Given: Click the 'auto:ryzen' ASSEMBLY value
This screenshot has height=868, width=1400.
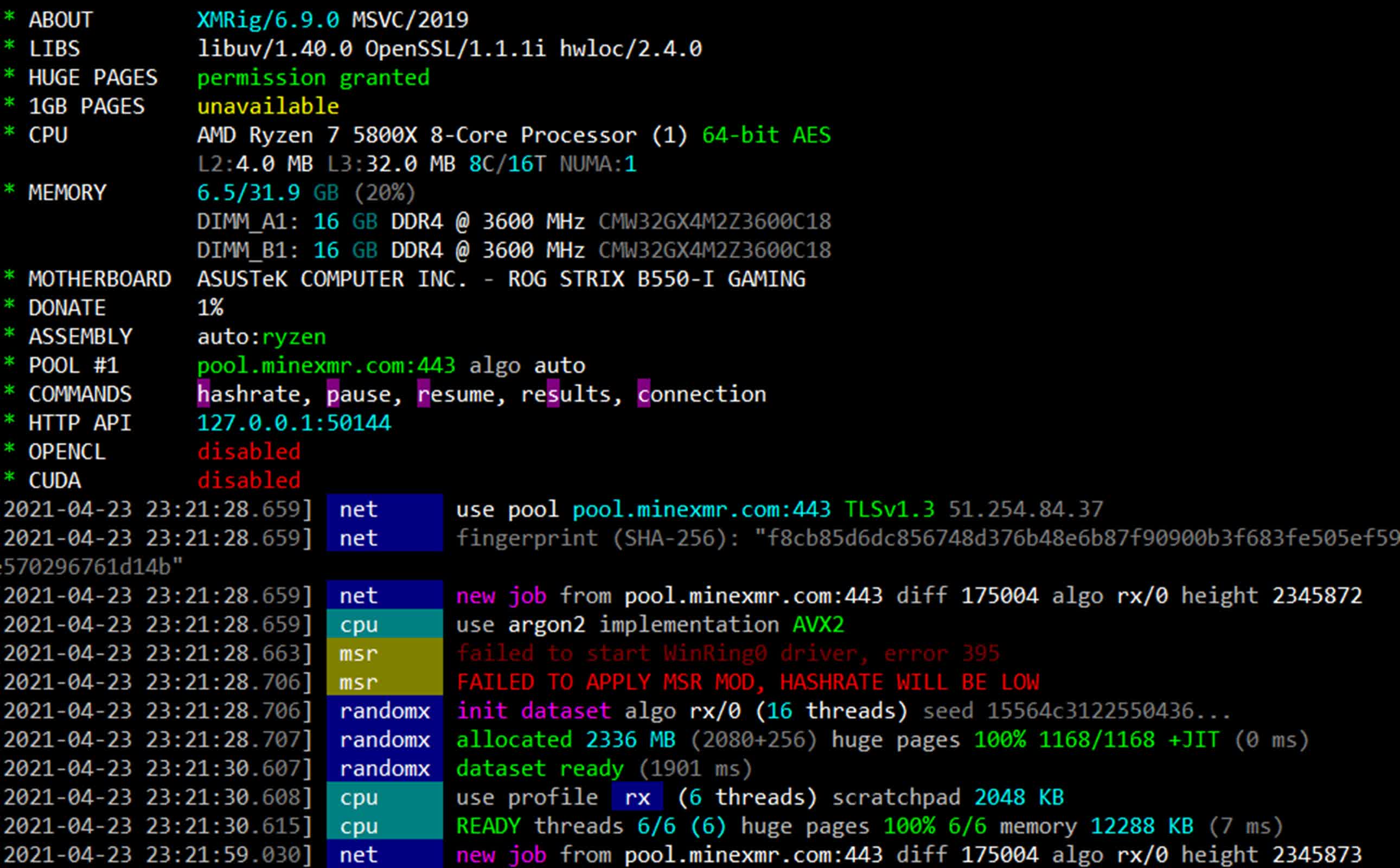Looking at the screenshot, I should tap(261, 337).
